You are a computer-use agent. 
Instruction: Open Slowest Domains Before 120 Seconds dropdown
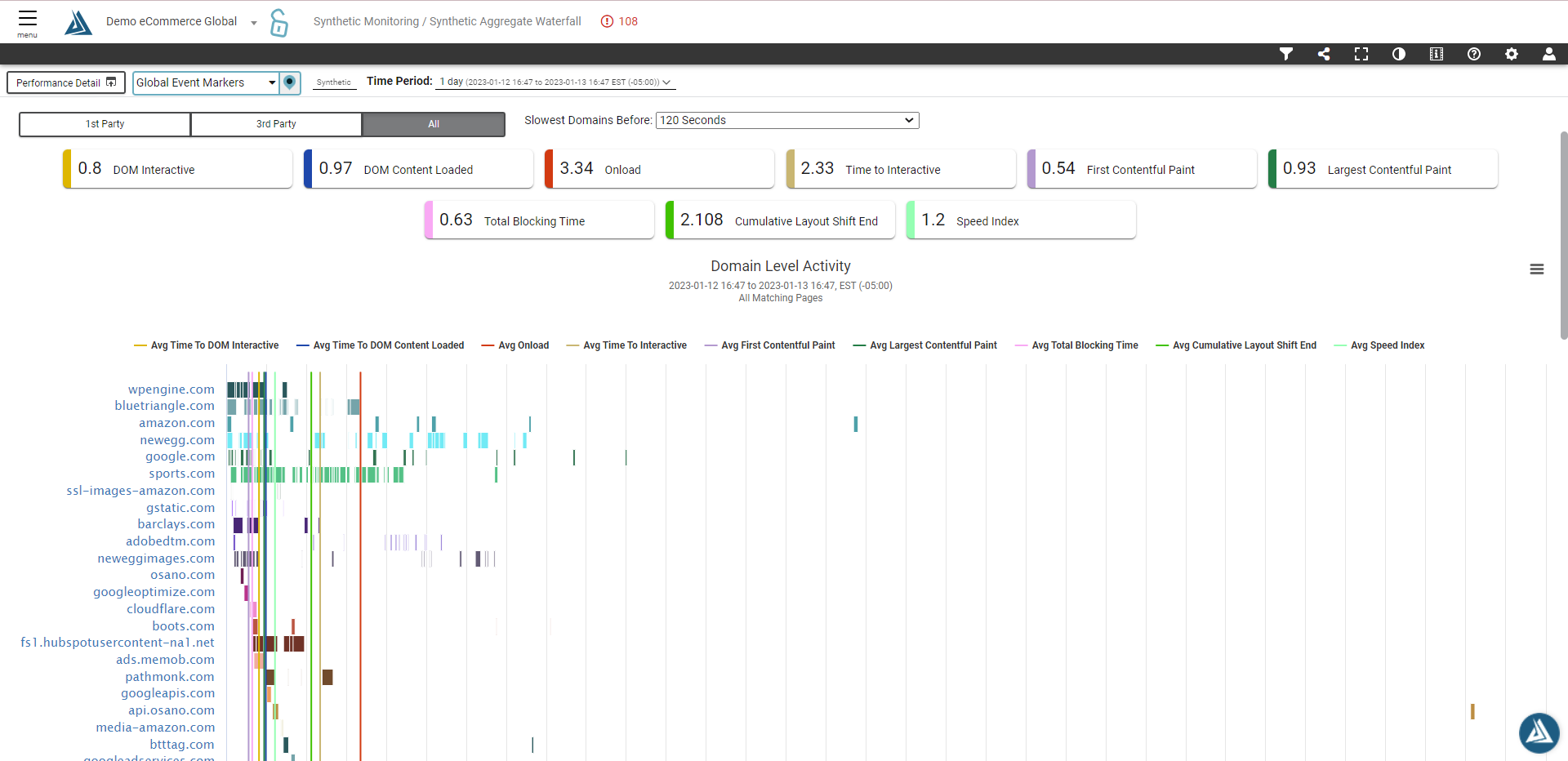tap(787, 120)
